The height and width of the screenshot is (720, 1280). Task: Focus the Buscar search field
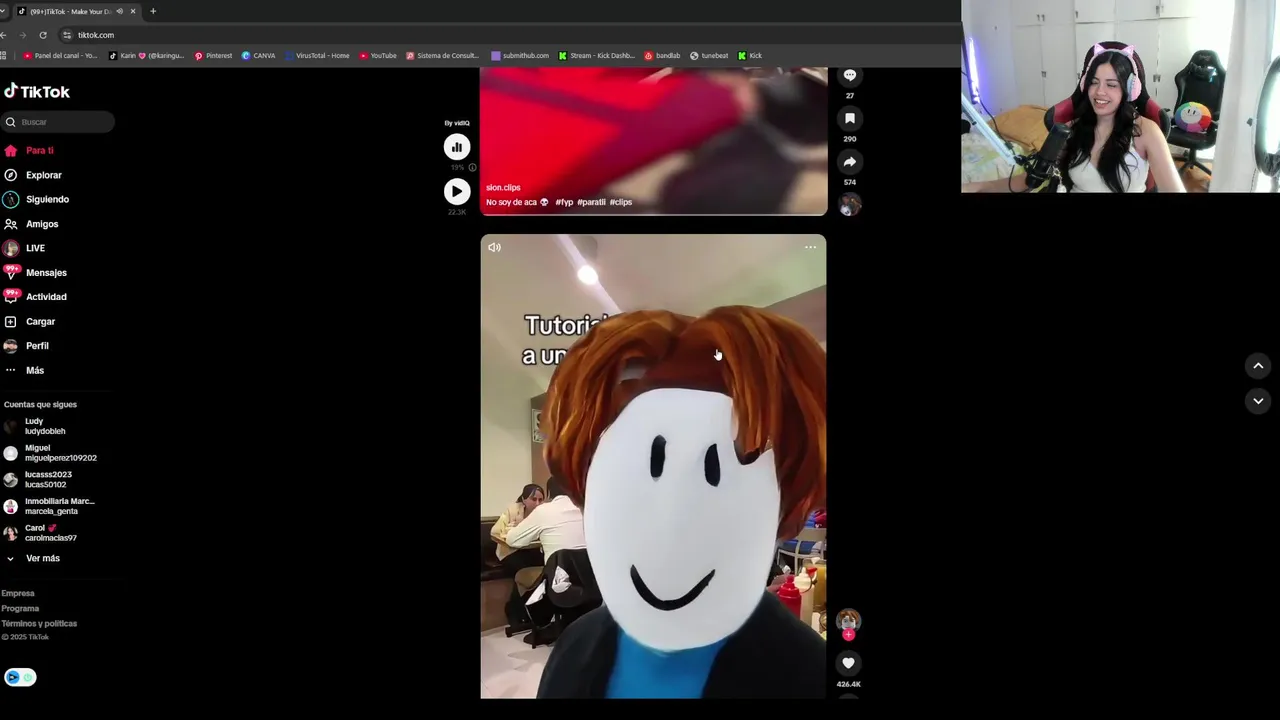[58, 122]
